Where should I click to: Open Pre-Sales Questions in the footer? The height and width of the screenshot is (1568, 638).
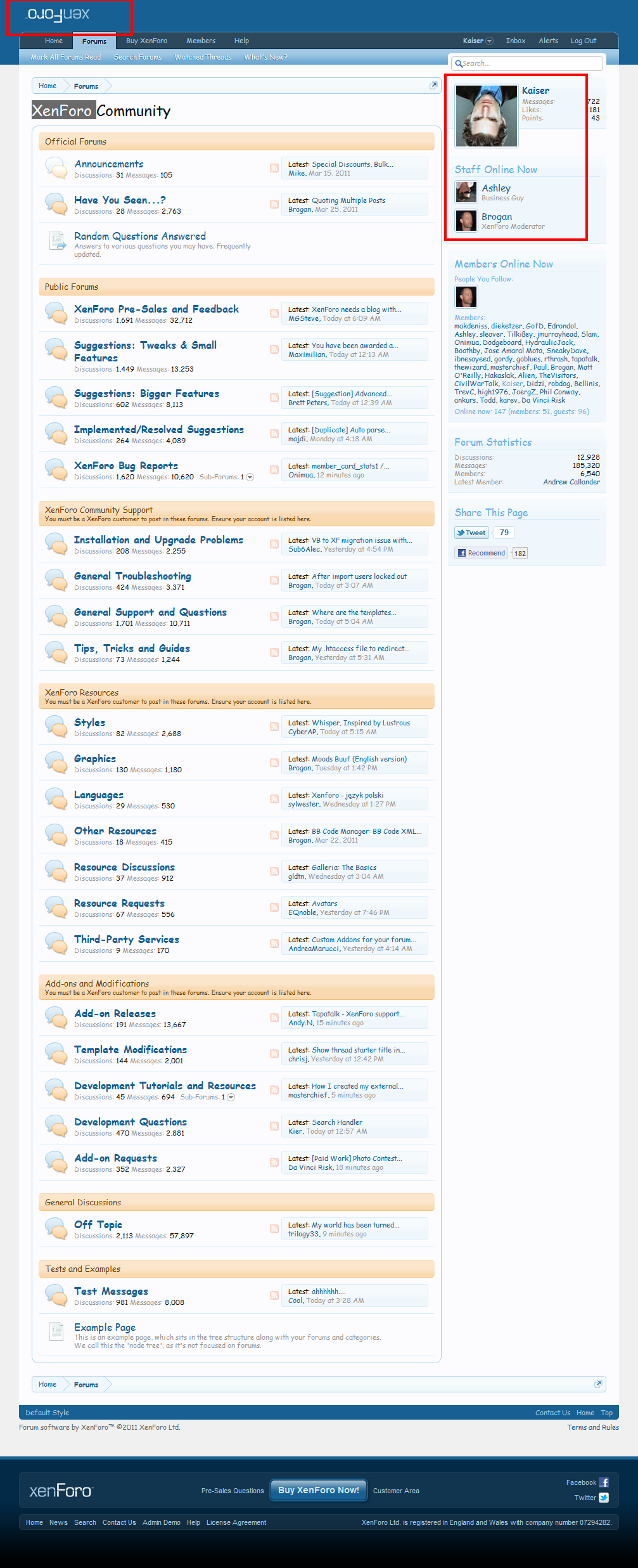[x=233, y=1491]
